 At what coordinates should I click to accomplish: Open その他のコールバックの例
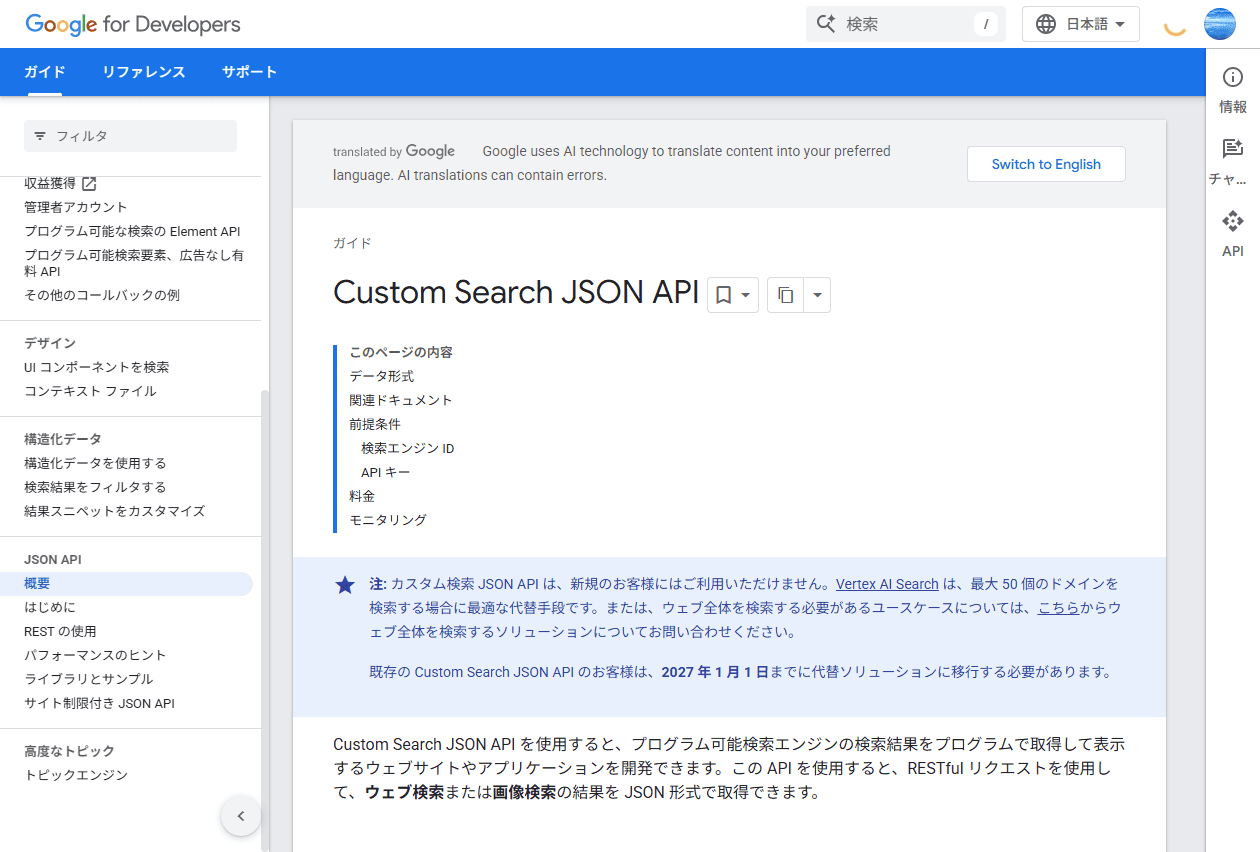point(102,295)
